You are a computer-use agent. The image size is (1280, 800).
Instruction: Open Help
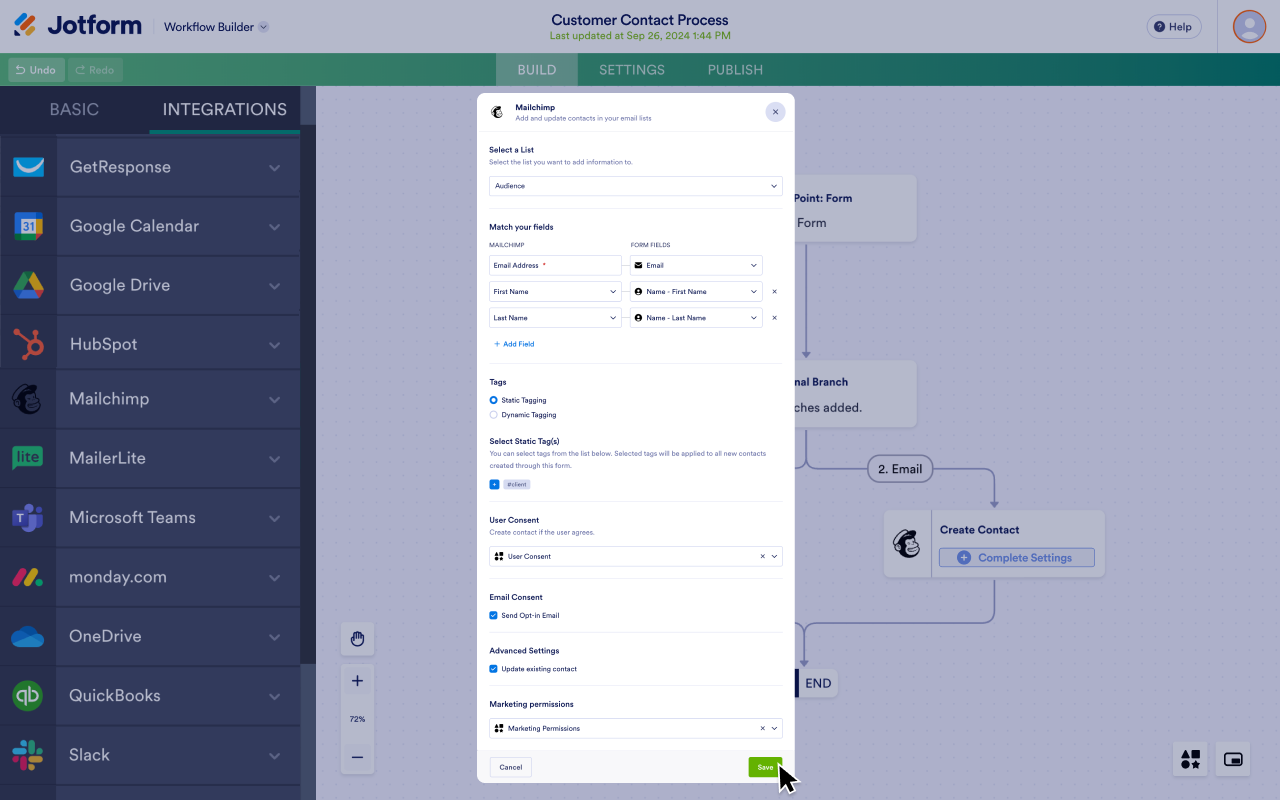pyautogui.click(x=1174, y=27)
